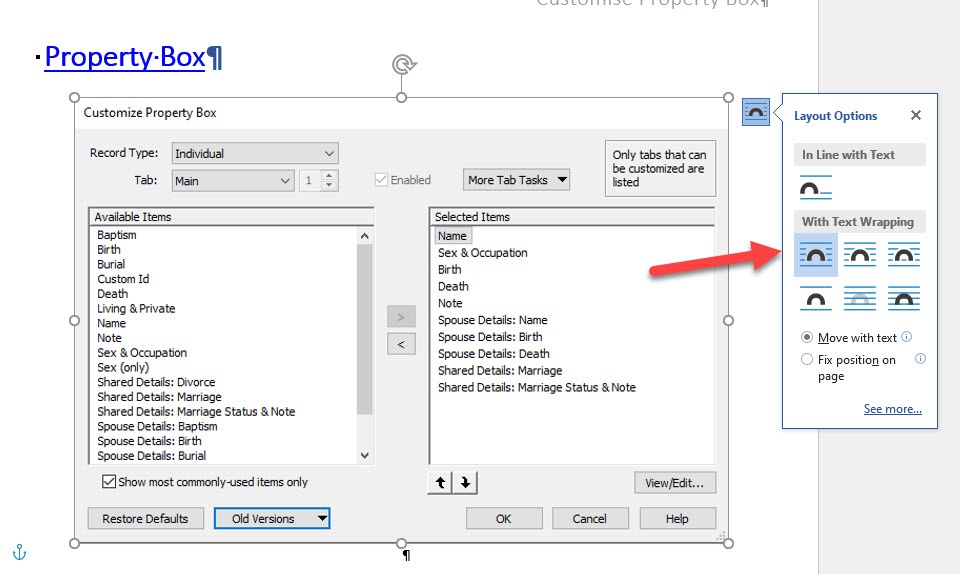Close the Layout Options panel
960x574 pixels.
click(x=916, y=115)
